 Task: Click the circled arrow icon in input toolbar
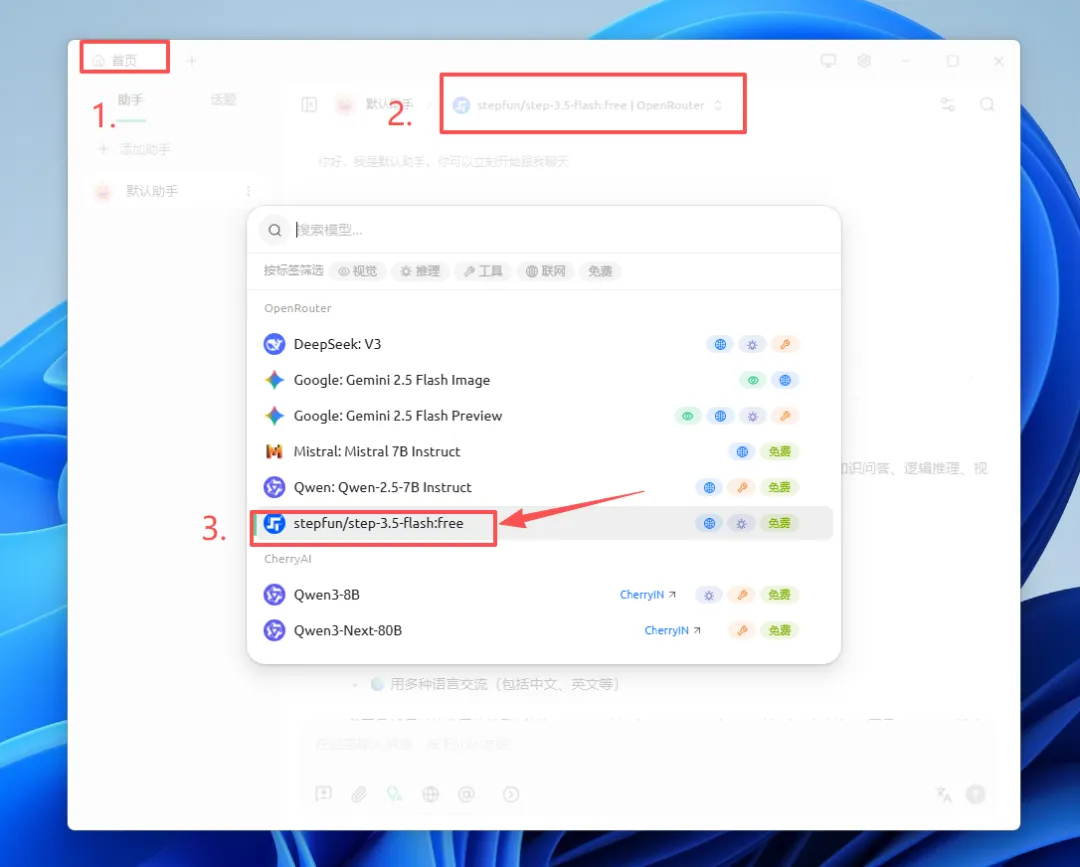click(510, 794)
